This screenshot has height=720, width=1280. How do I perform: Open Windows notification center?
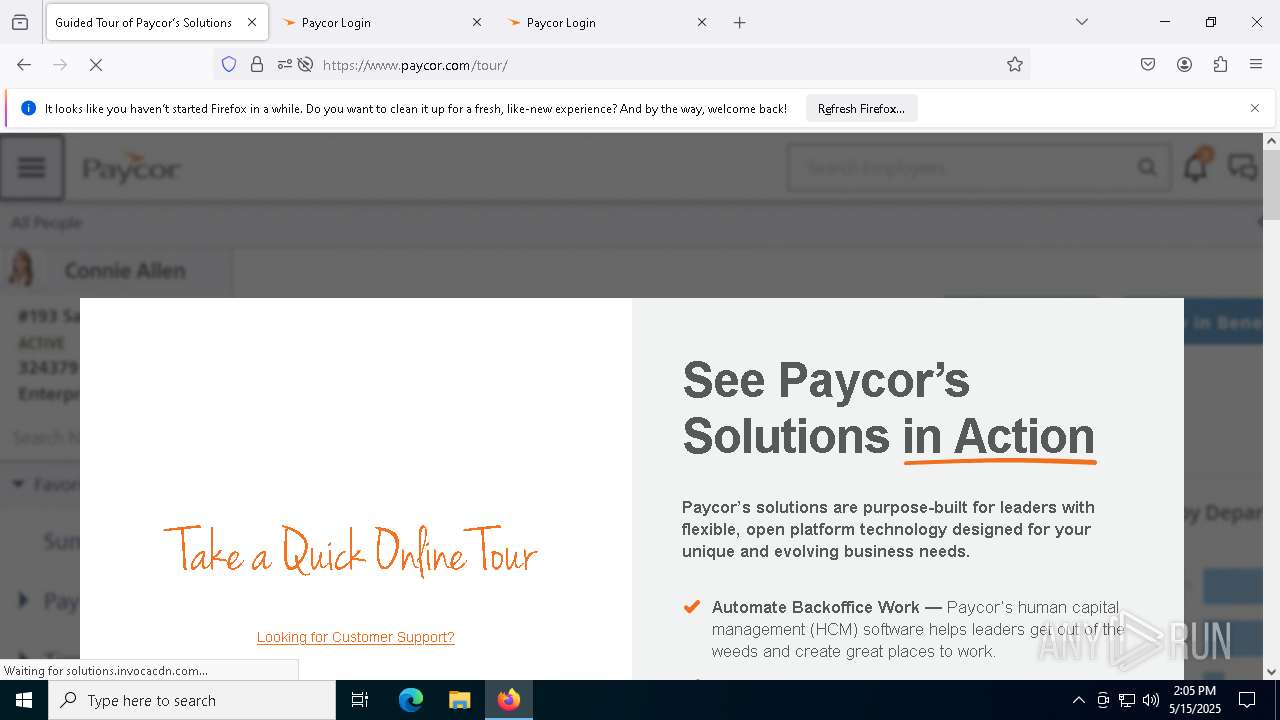click(1247, 700)
